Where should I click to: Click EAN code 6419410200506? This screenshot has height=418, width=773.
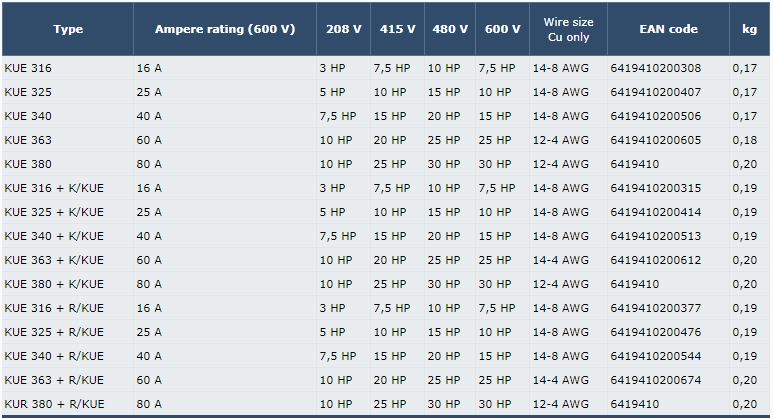pos(656,116)
